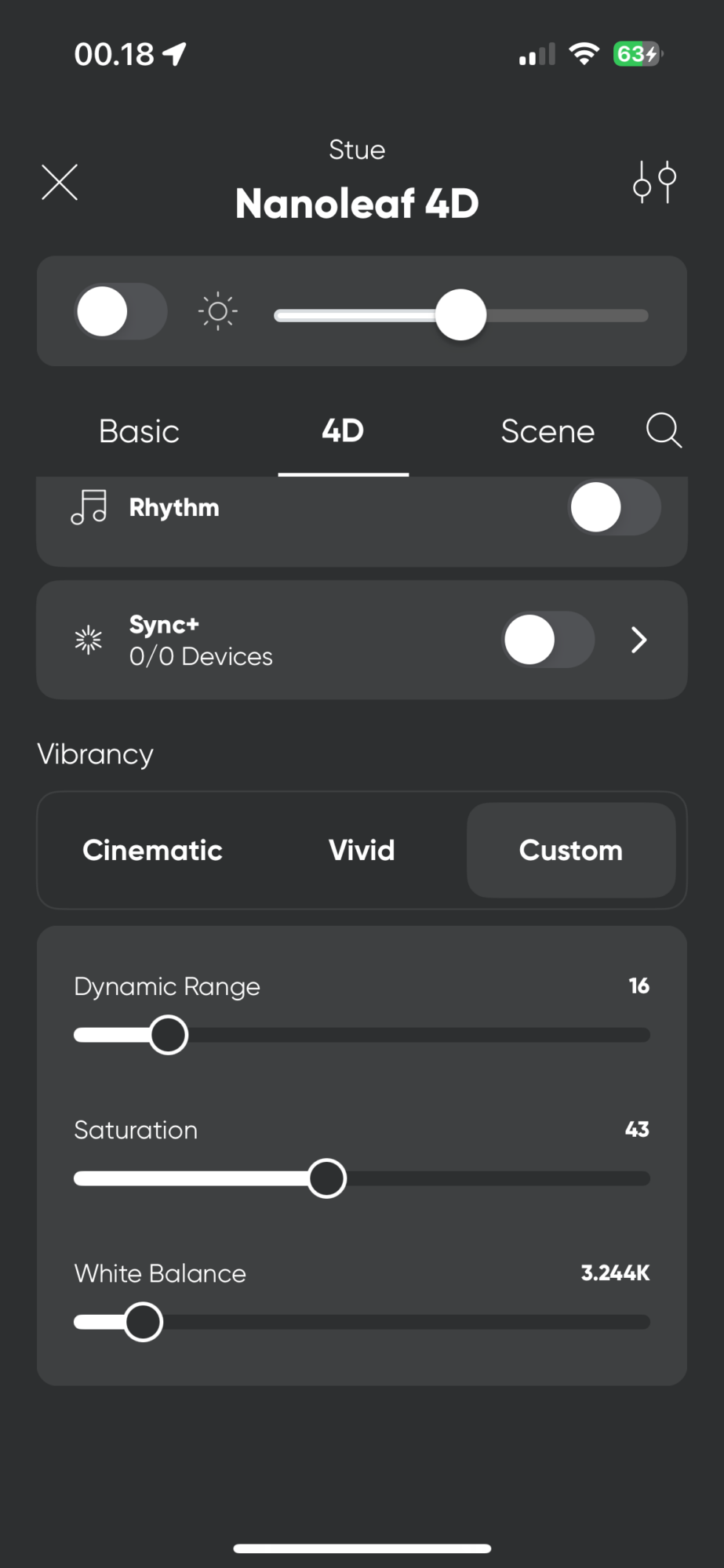Screen dimensions: 724x1568
Task: Tap the battery indicator icon
Action: (x=638, y=54)
